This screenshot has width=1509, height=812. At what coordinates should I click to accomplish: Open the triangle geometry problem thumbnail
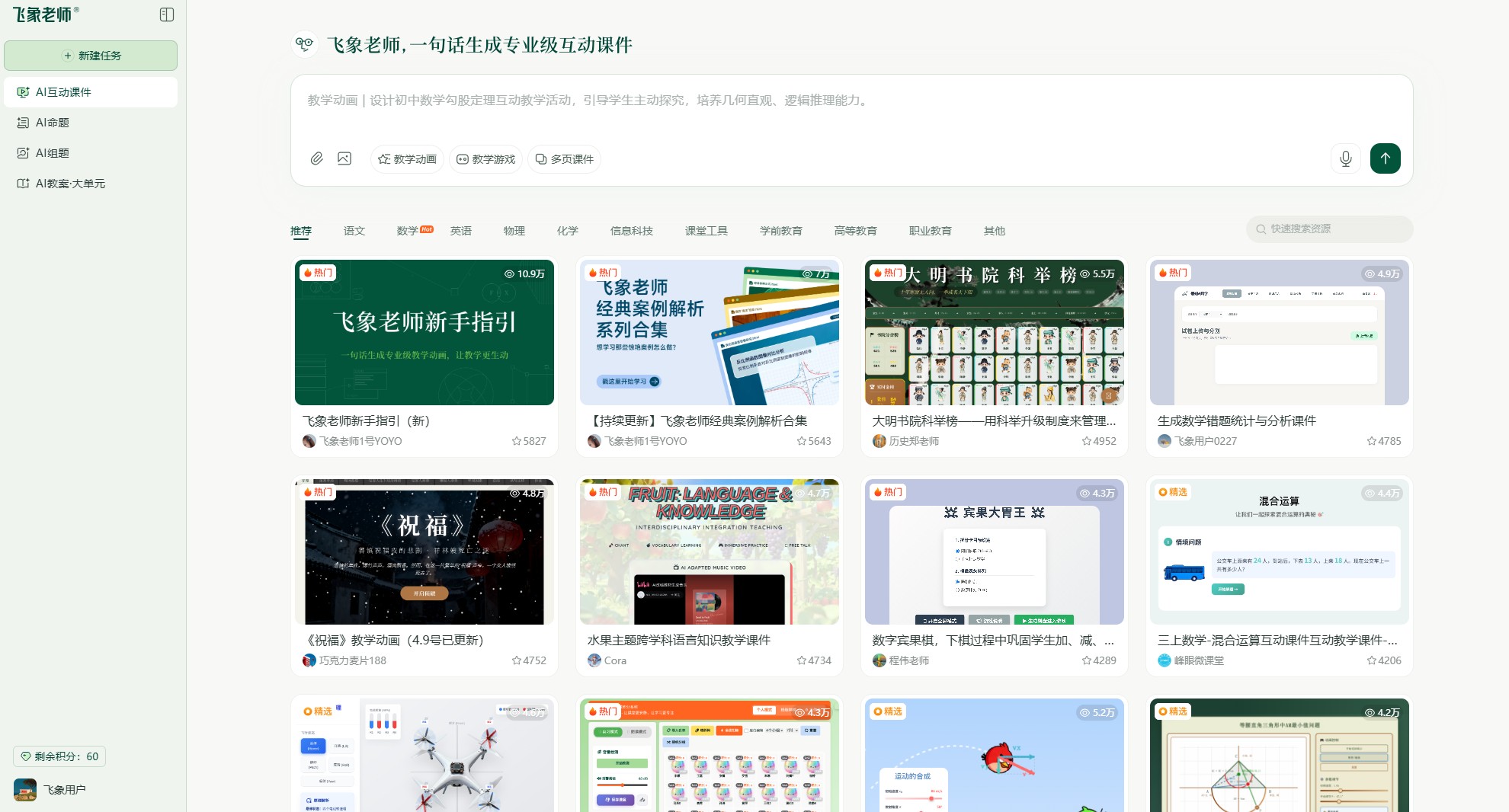coord(1280,755)
